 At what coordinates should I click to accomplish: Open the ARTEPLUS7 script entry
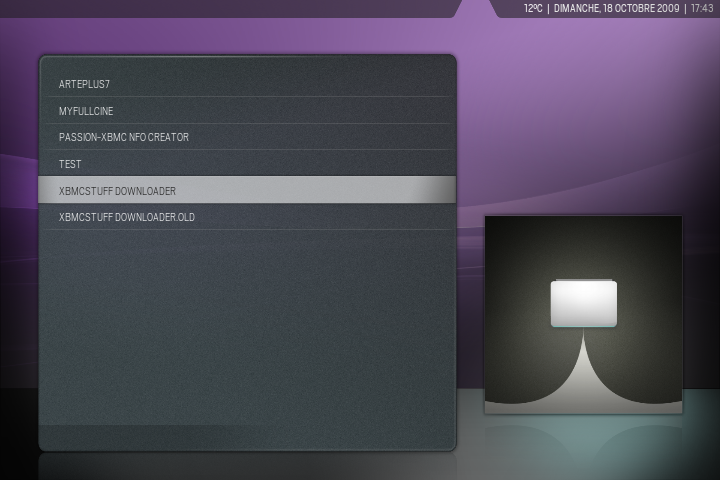(x=248, y=84)
